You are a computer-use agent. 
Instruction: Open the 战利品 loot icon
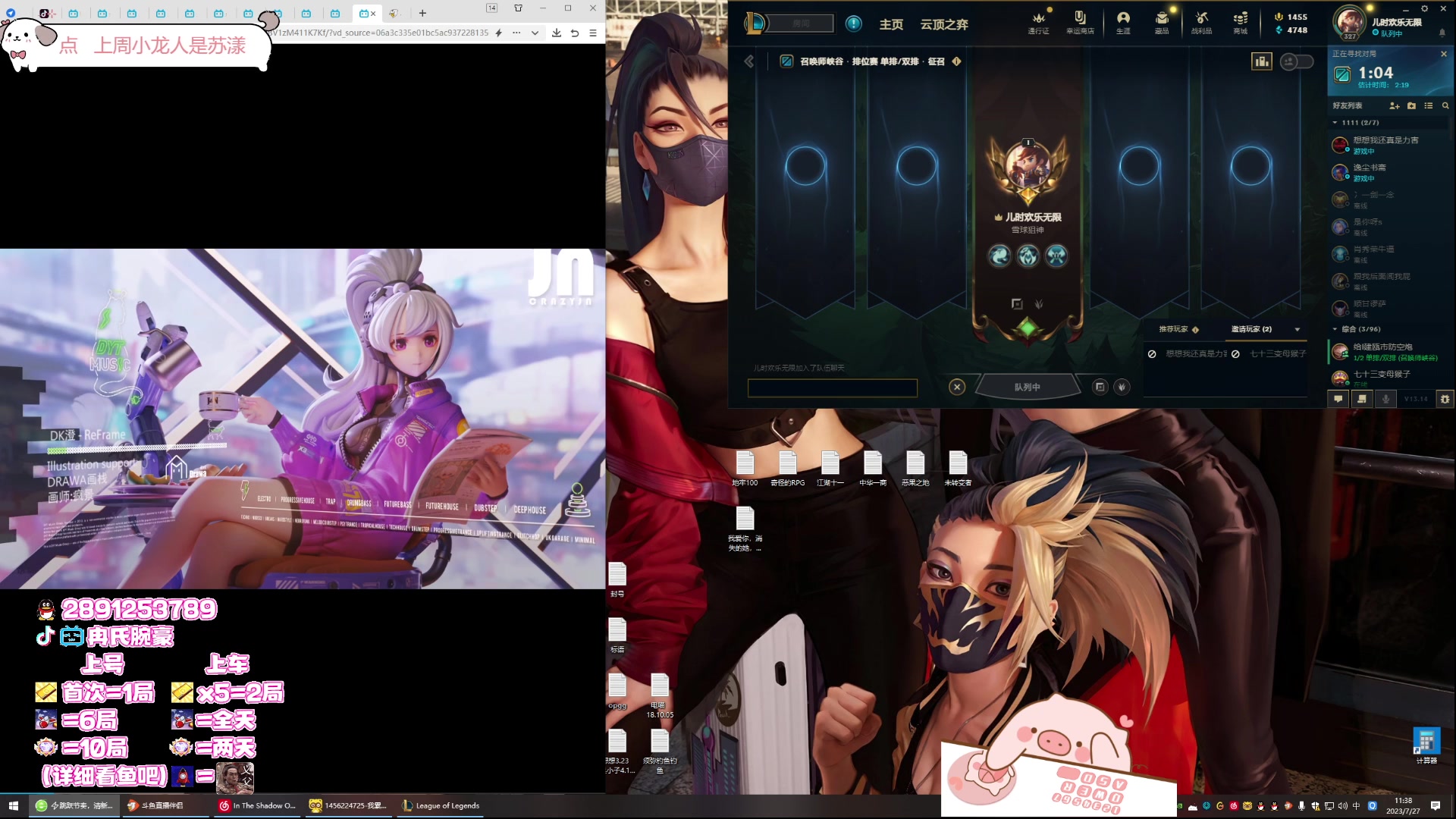pos(1201,22)
